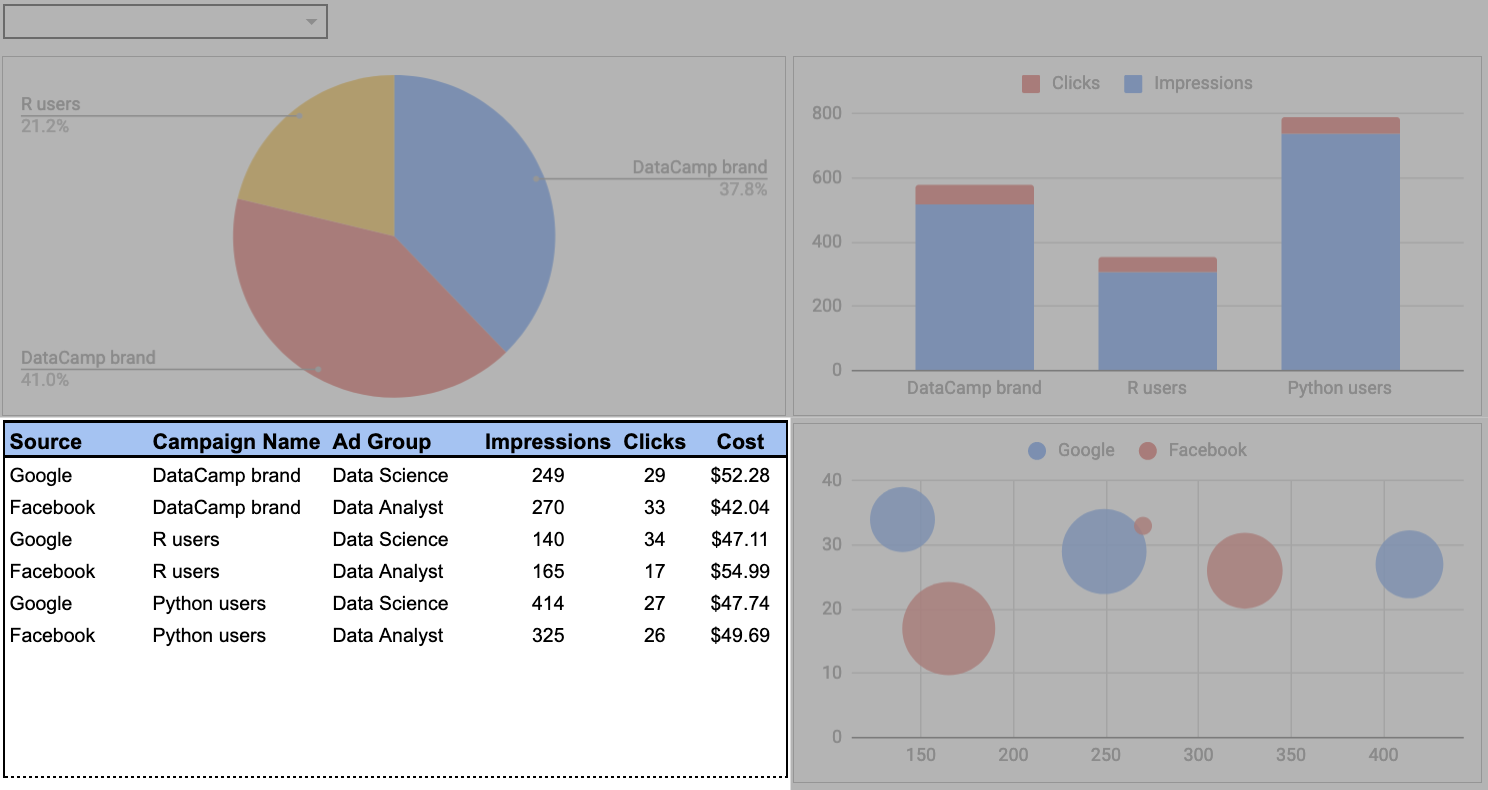The image size is (1488, 790).
Task: Select the large red Facebook bubble near 165
Action: 948,628
